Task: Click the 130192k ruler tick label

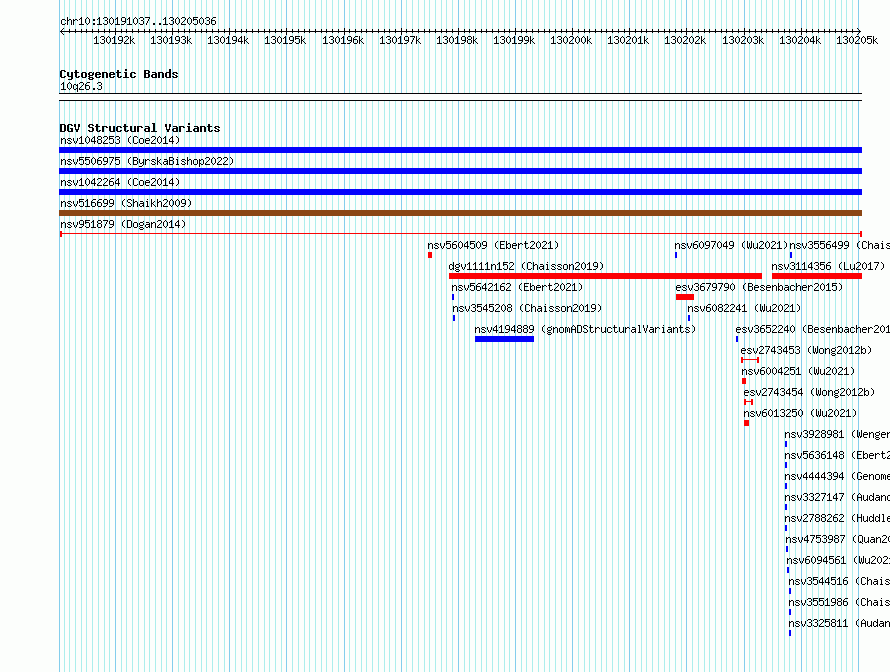Action: tap(114, 40)
